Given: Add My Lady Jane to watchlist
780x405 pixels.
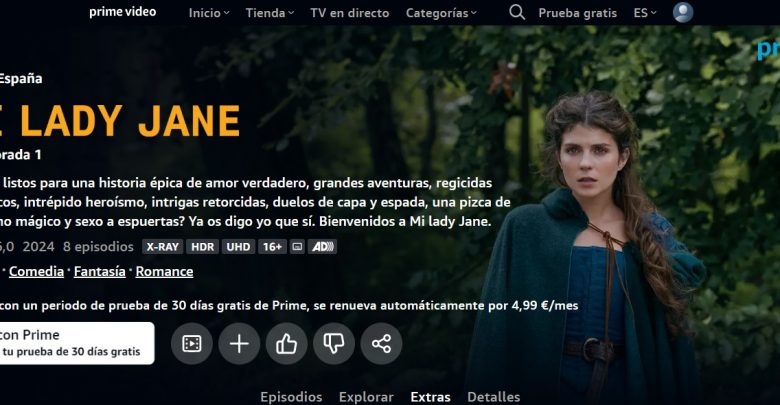Looking at the screenshot, I should (x=239, y=343).
